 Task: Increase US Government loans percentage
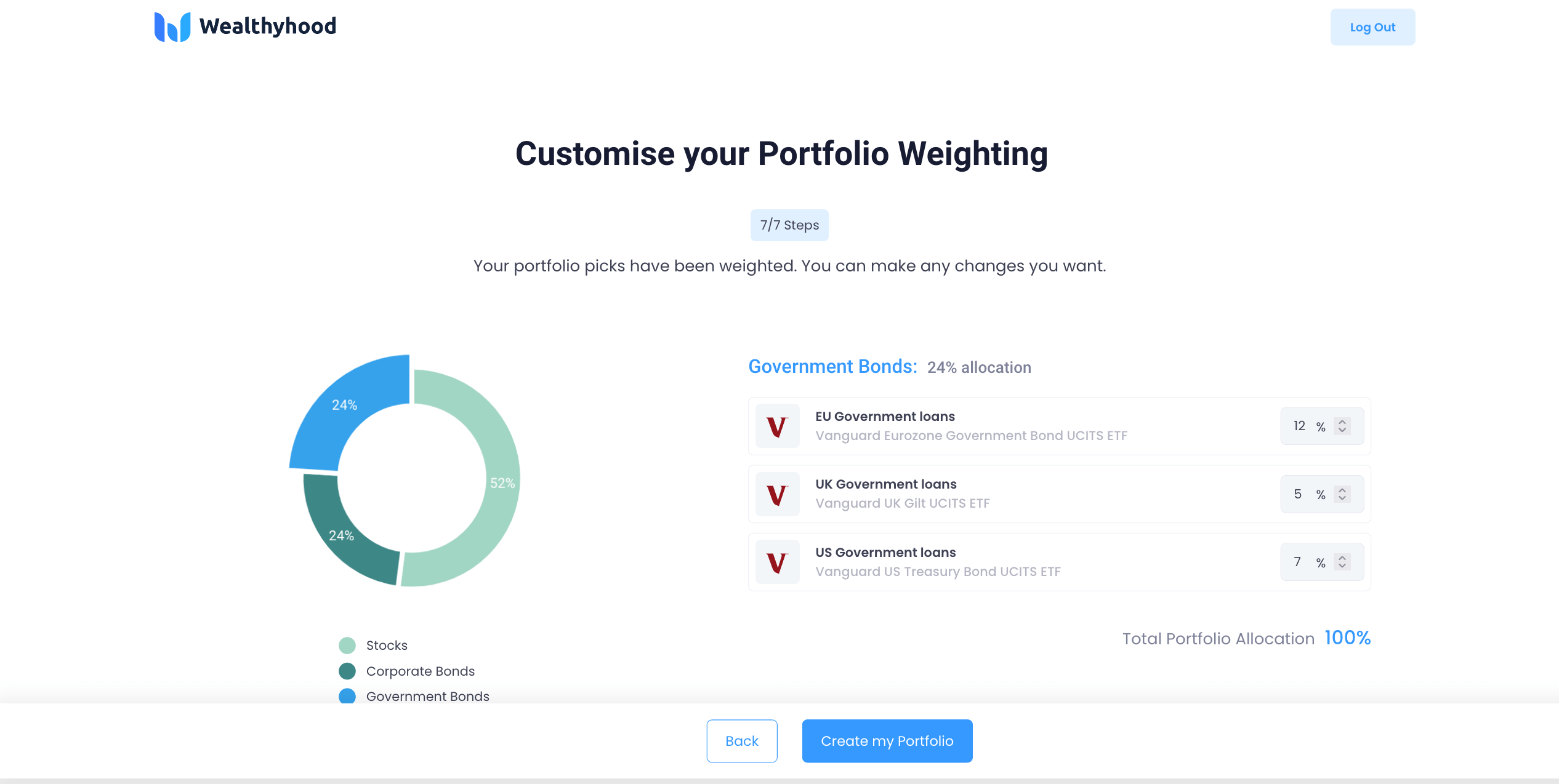pyautogui.click(x=1342, y=558)
